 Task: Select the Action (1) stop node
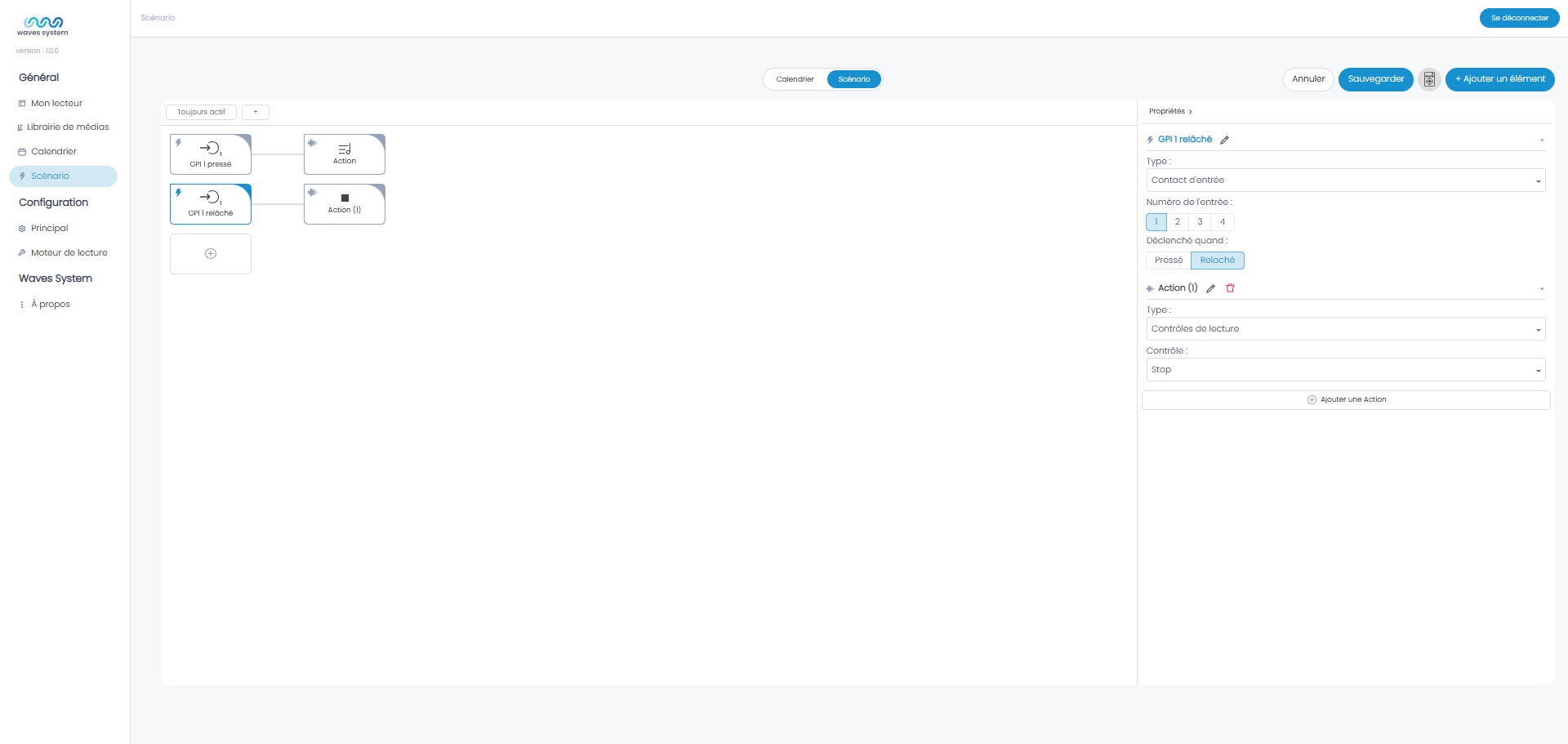point(345,203)
